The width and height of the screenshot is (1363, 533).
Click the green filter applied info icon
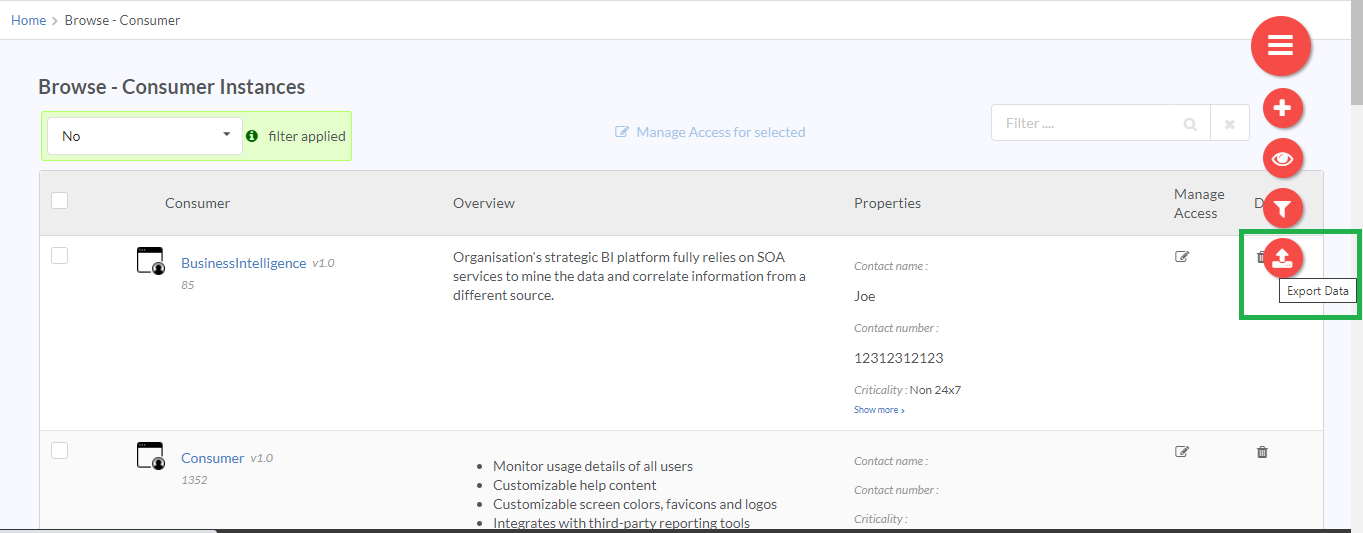[x=252, y=136]
